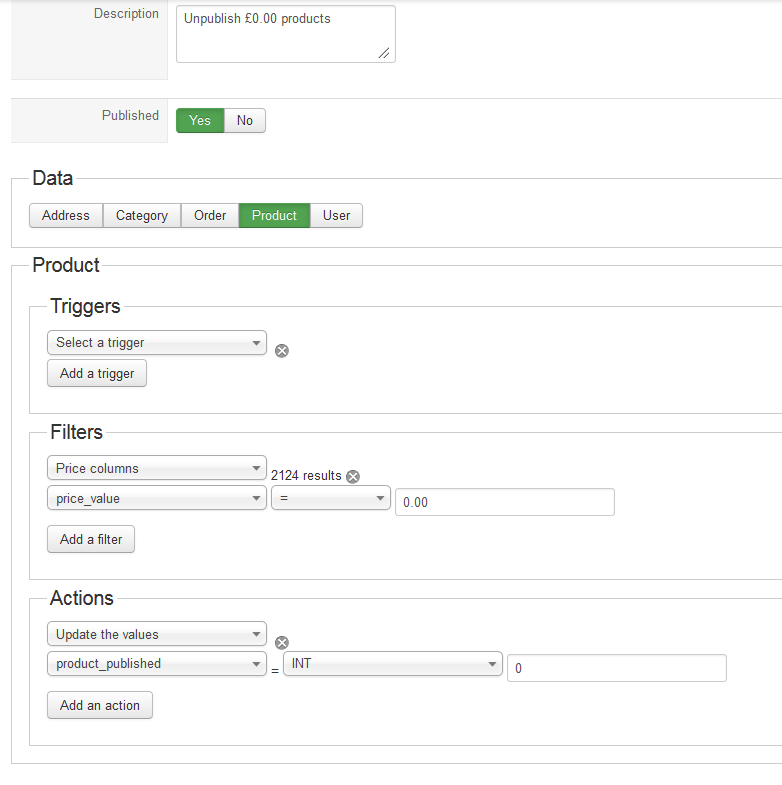Viewport: 782px width, 785px height.
Task: Select the Category data tab
Action: tap(142, 216)
